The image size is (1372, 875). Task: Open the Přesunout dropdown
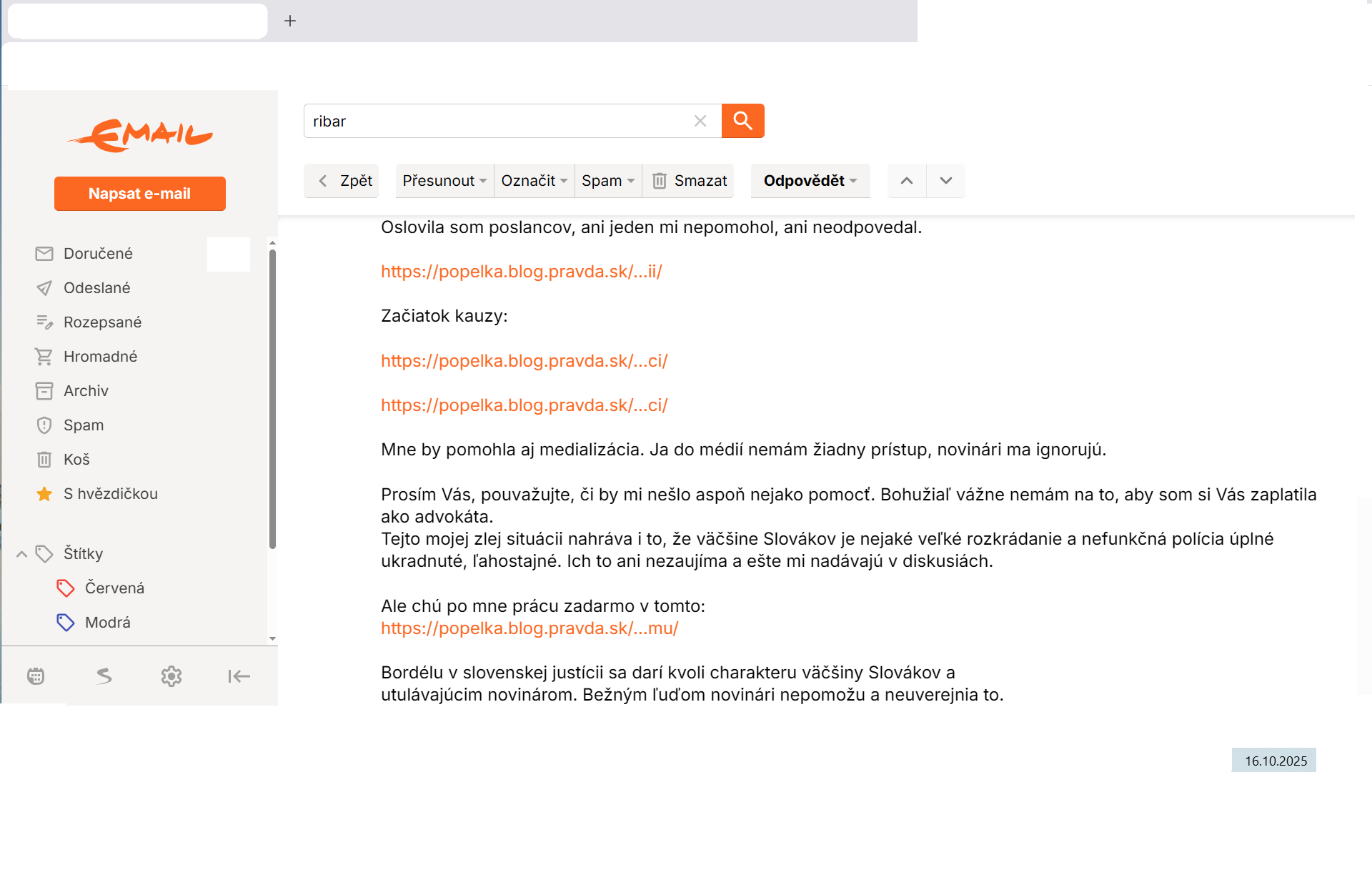tap(444, 181)
